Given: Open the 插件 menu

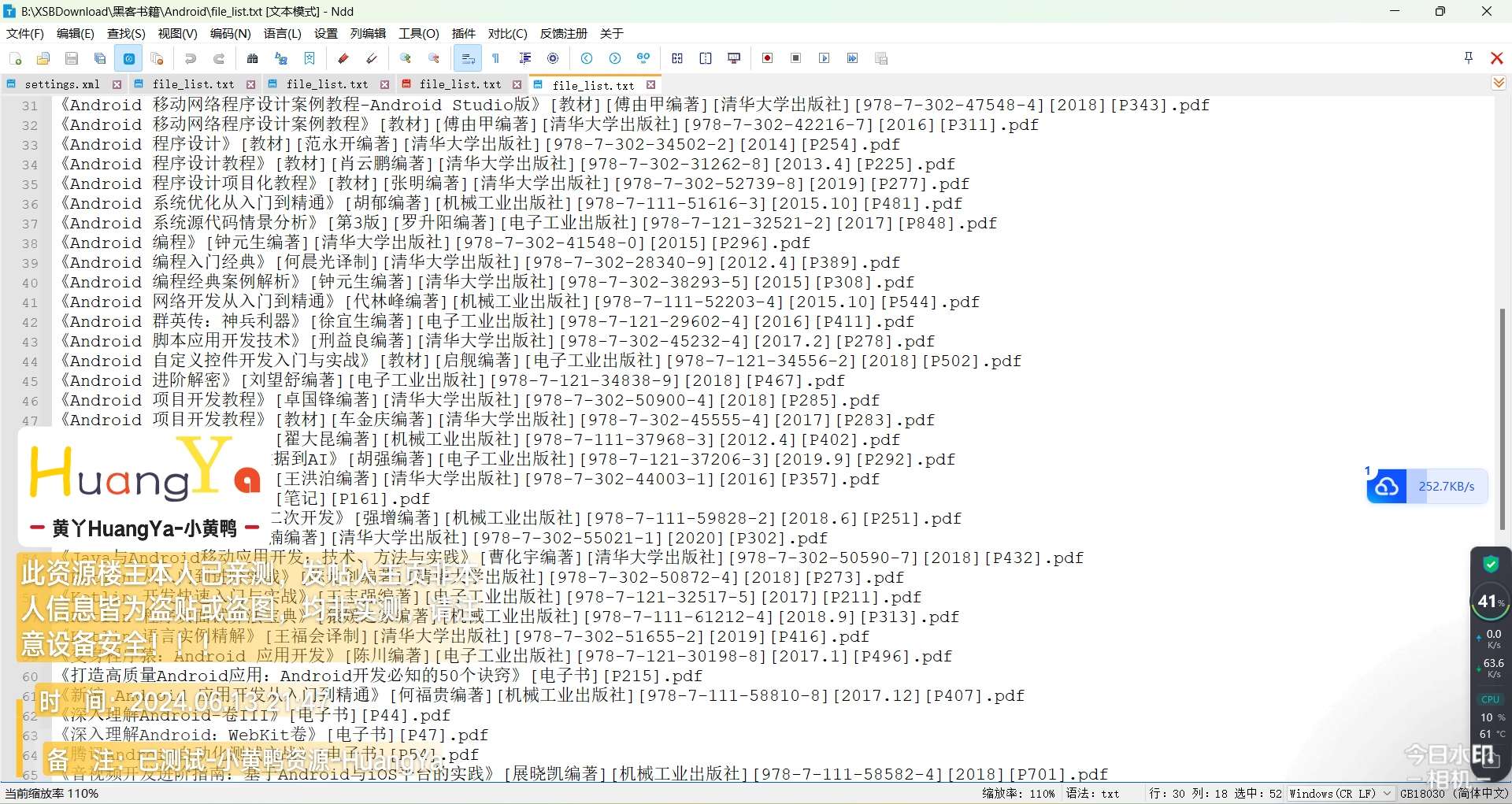Looking at the screenshot, I should click(x=464, y=33).
